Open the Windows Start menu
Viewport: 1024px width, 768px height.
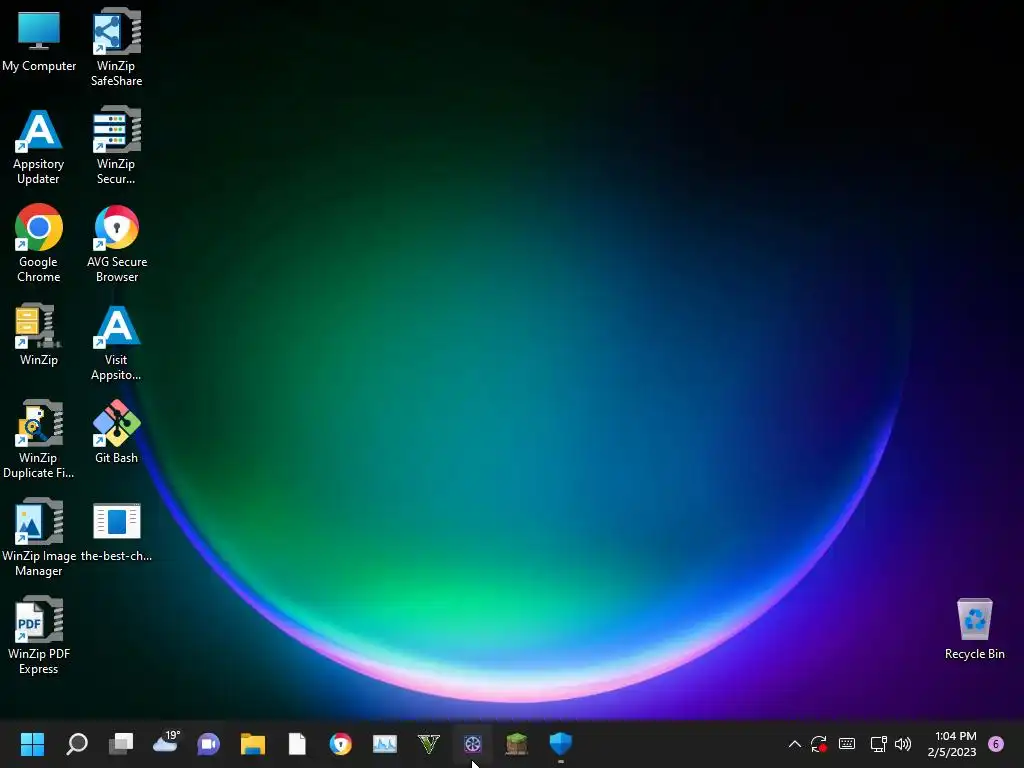[x=32, y=744]
